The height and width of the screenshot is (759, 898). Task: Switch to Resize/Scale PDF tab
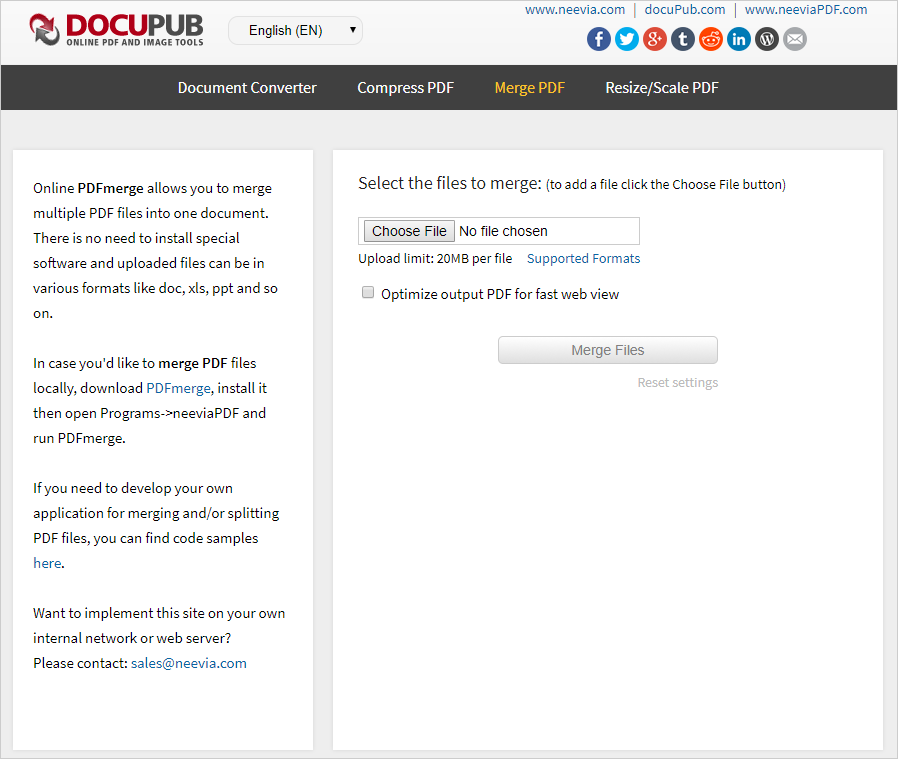[662, 88]
